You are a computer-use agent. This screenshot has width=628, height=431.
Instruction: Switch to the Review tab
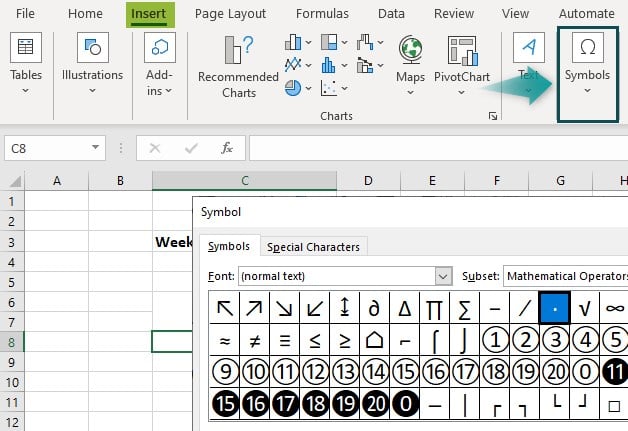click(x=454, y=14)
